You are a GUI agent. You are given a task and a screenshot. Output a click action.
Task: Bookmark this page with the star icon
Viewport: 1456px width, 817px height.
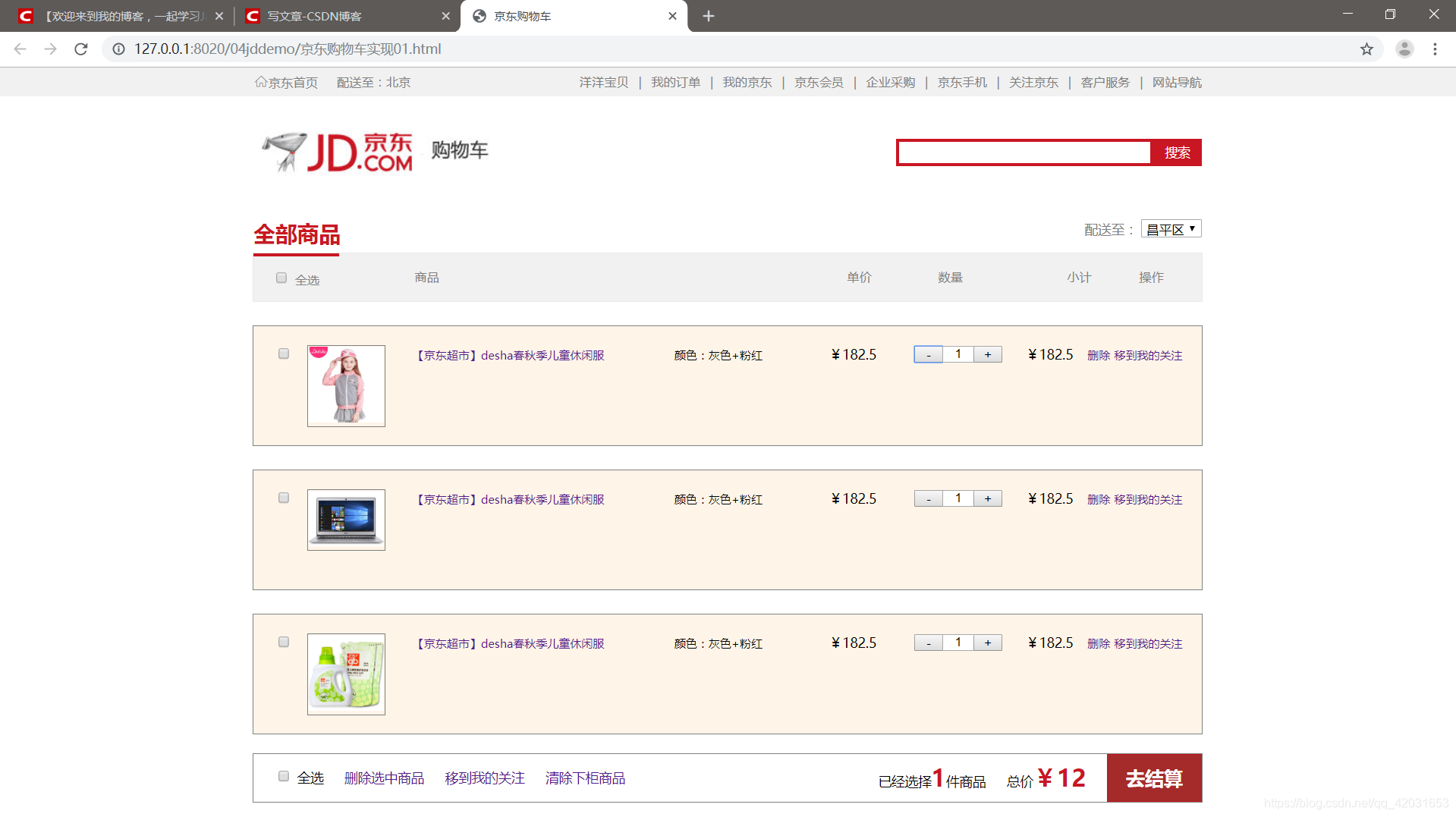tap(1366, 49)
